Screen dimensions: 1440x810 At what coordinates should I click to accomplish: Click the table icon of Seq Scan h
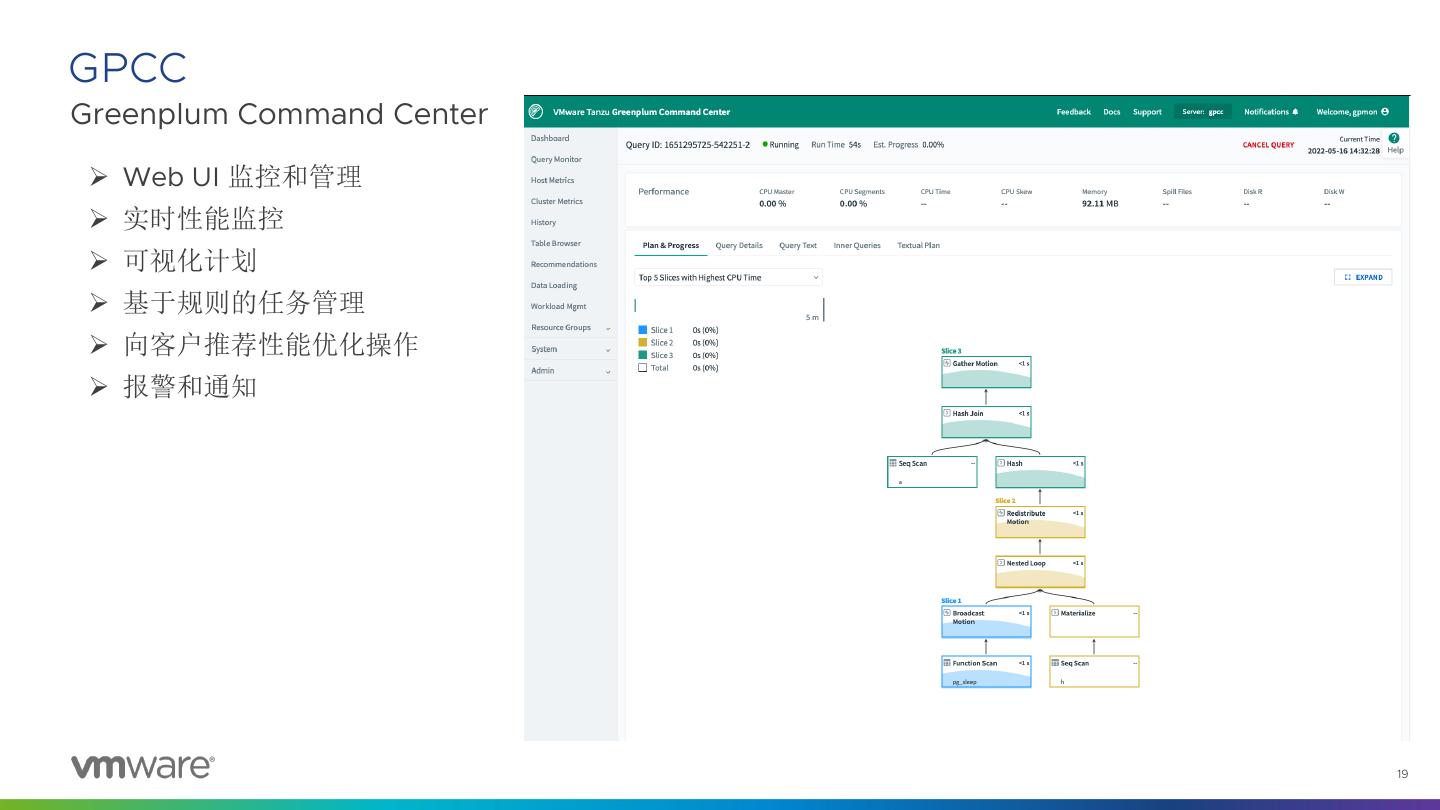tap(1055, 663)
